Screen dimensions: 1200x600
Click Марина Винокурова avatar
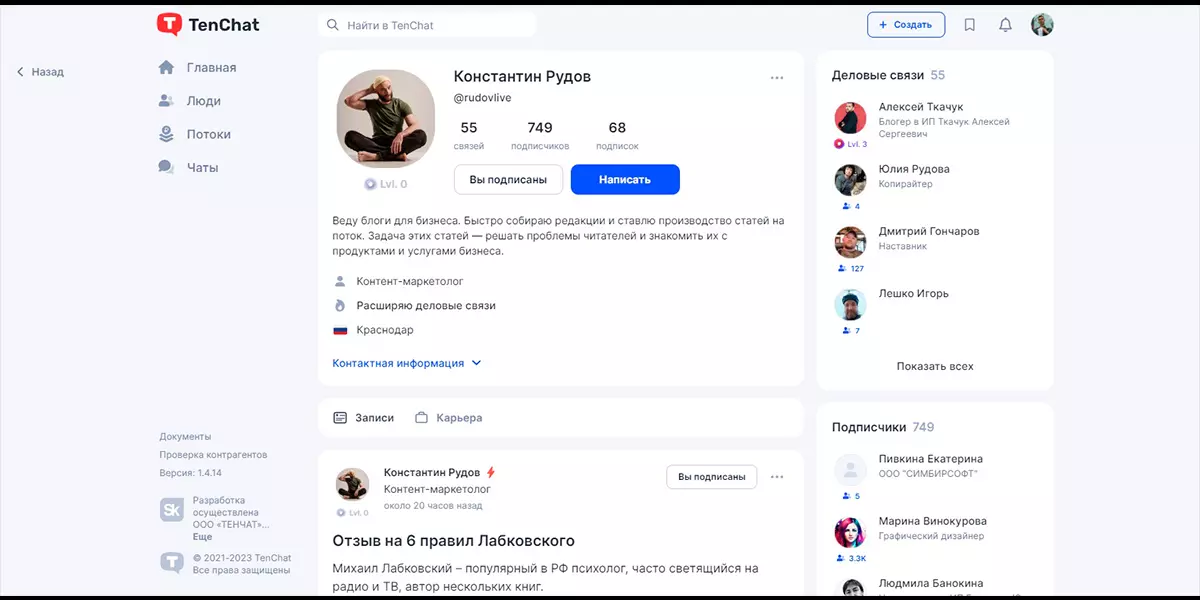[x=850, y=532]
